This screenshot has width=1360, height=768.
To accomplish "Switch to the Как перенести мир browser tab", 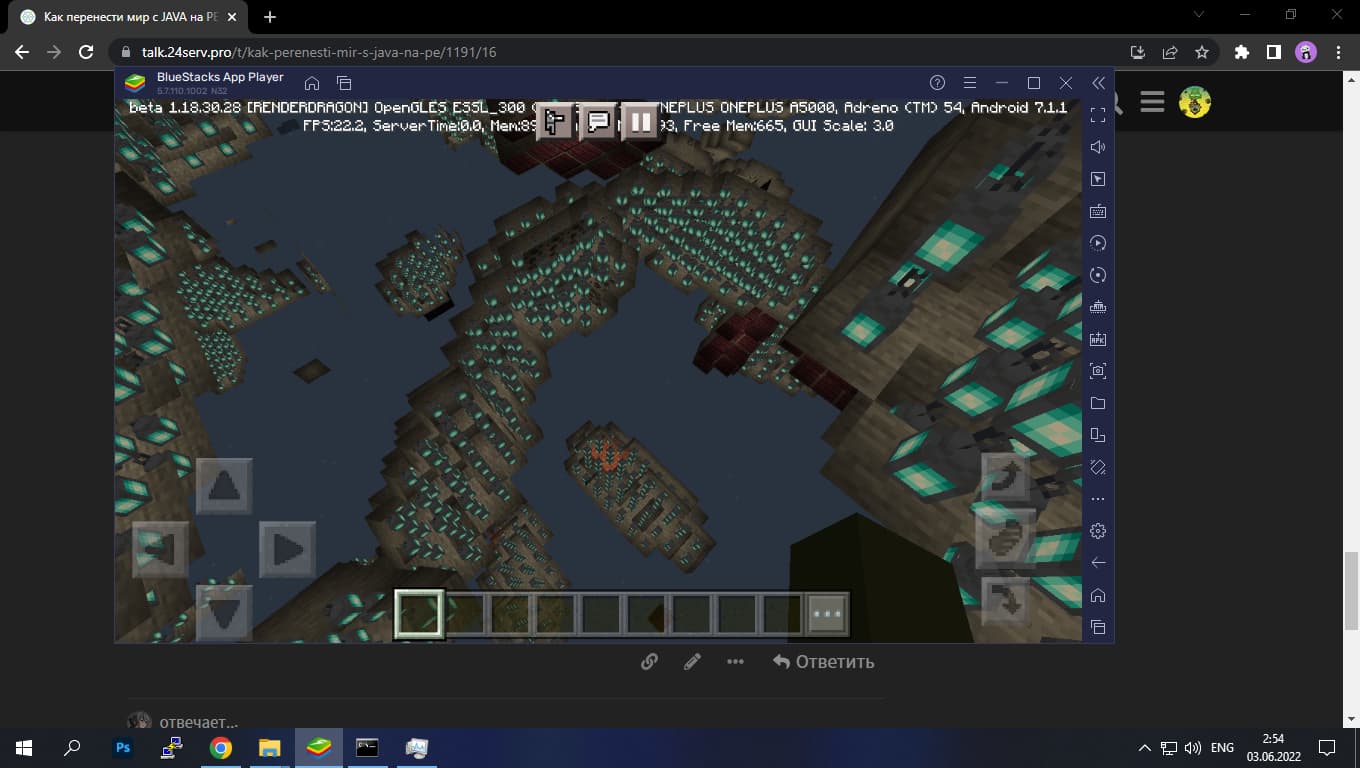I will pos(130,17).
